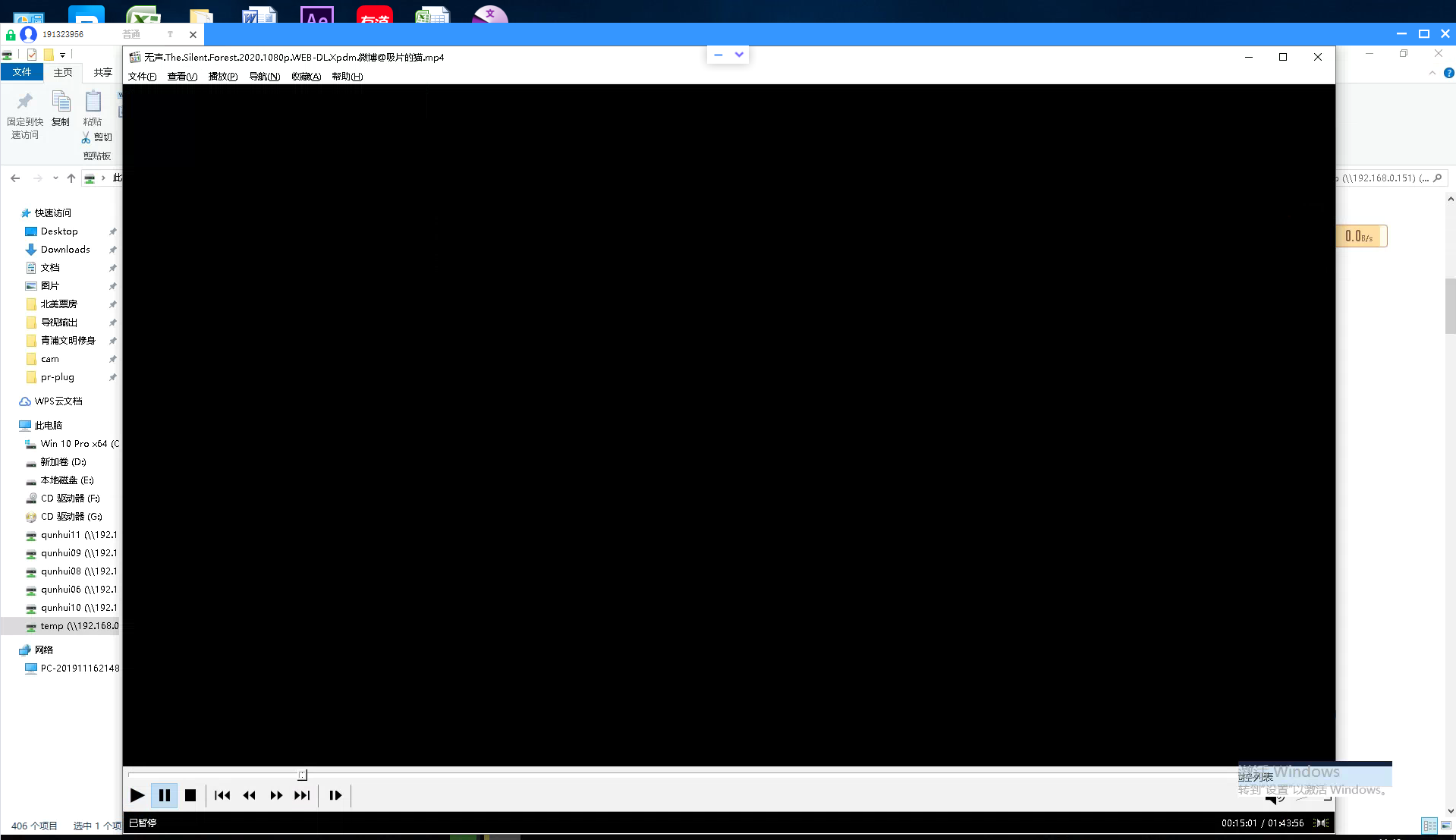This screenshot has width=1456, height=840.
Task: Stop the video with the Stop button
Action: point(190,795)
